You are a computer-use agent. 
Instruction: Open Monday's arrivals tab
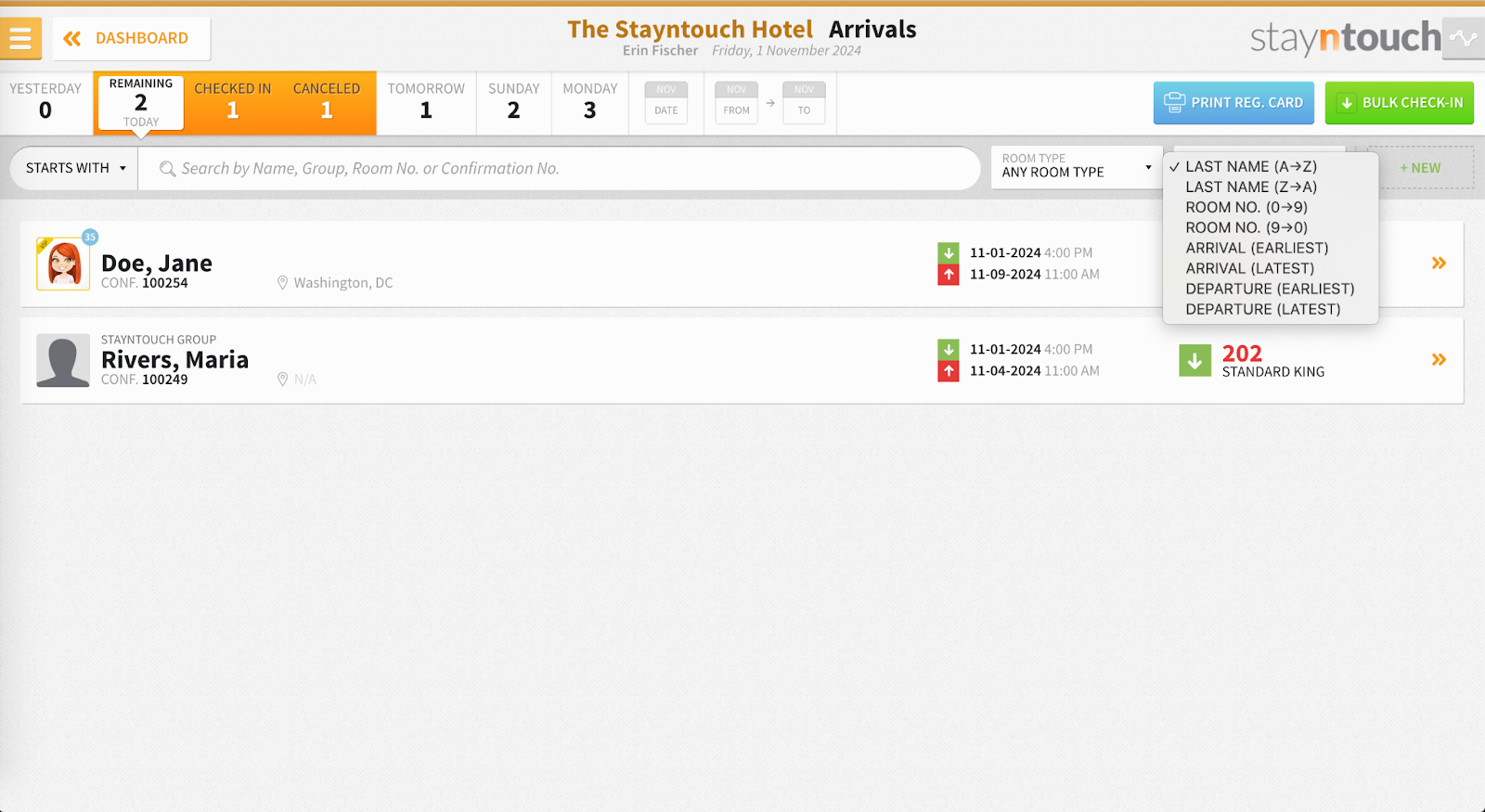point(590,102)
